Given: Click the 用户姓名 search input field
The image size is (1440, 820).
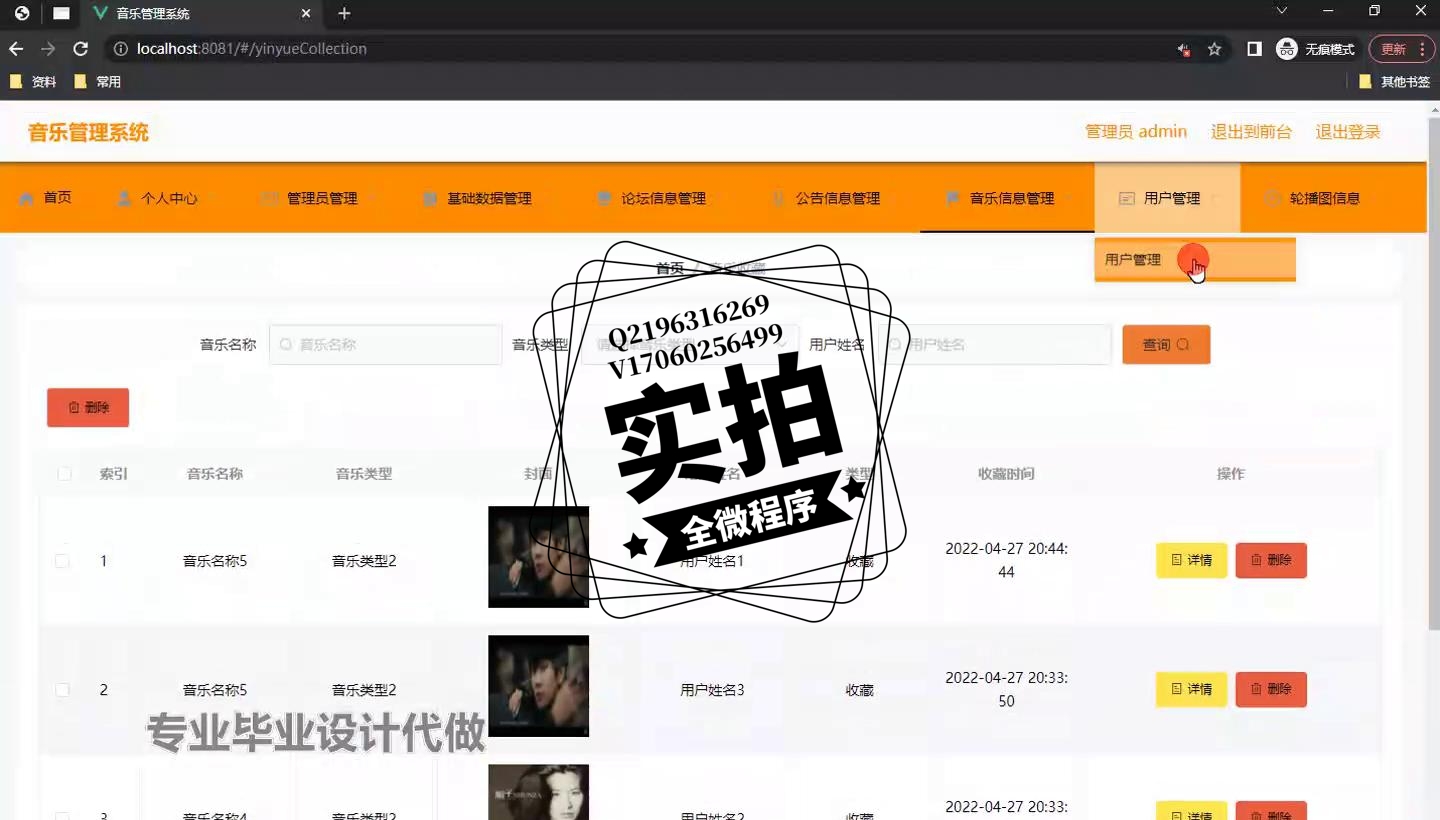Looking at the screenshot, I should point(996,344).
